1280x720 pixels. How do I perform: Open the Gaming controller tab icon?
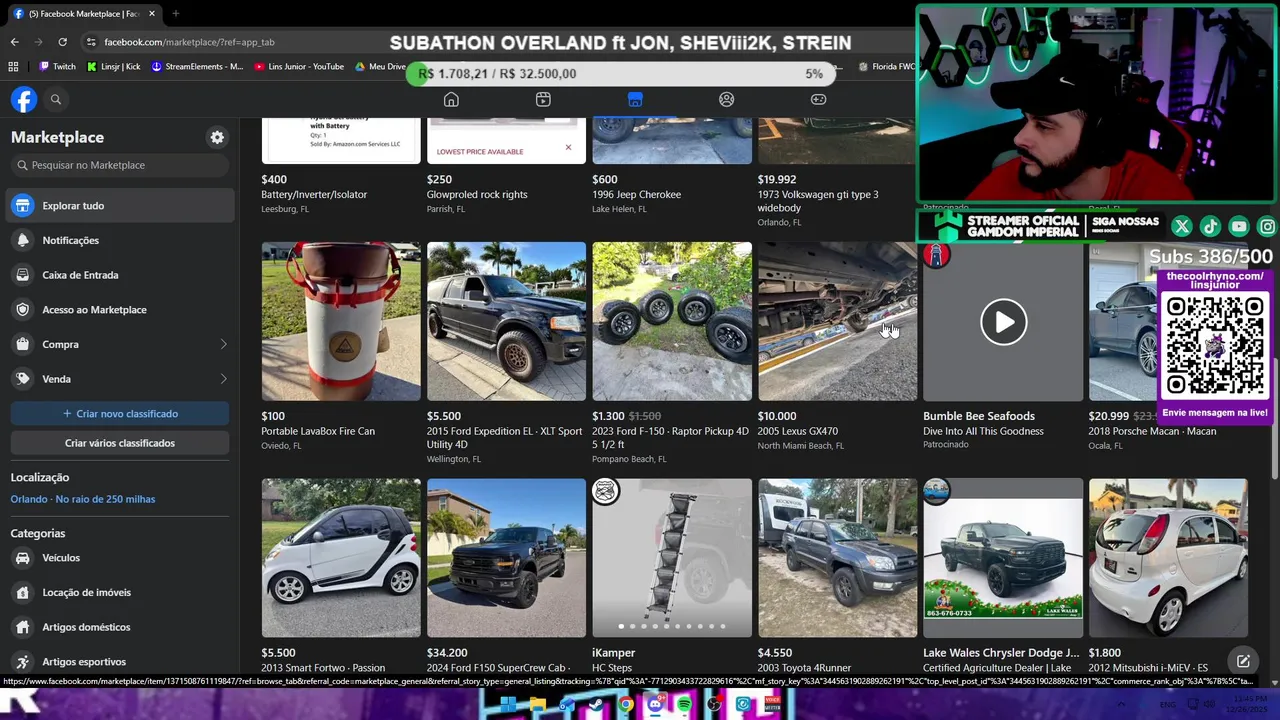(x=818, y=99)
